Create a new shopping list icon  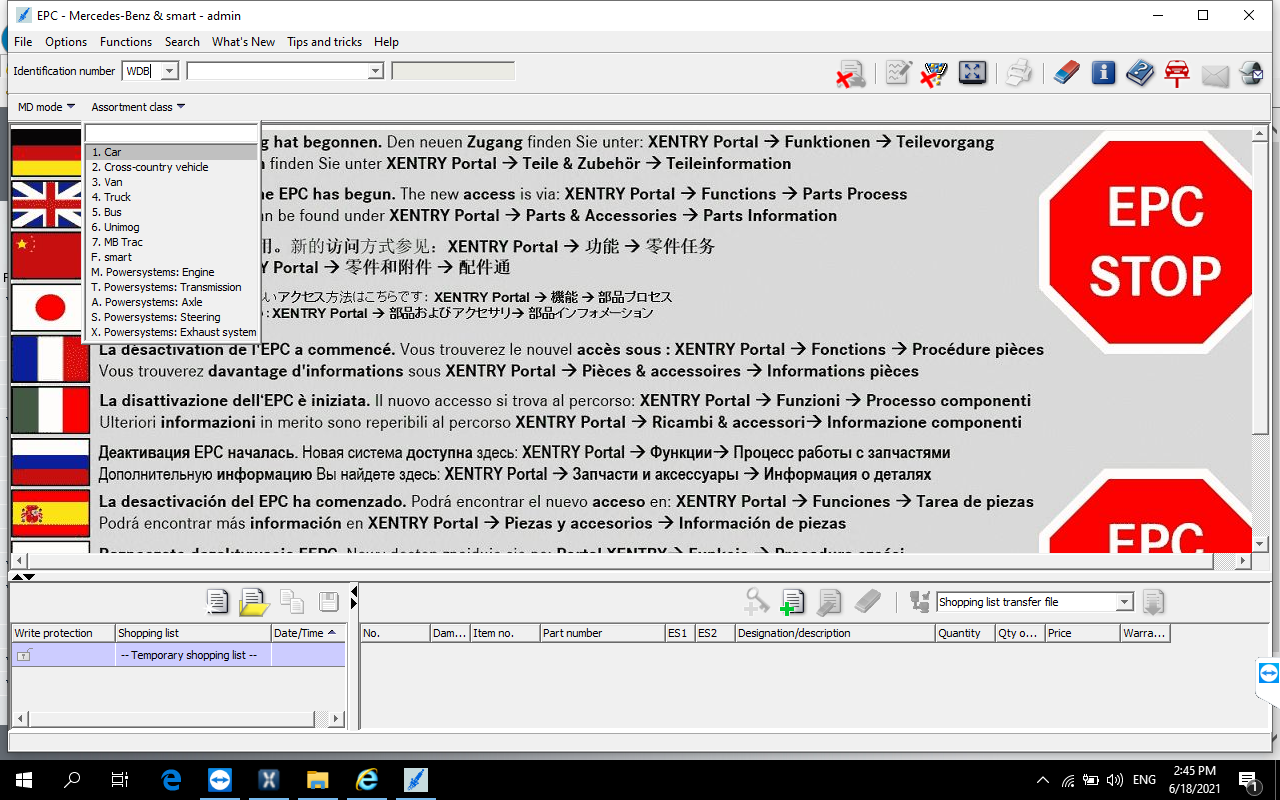[217, 602]
